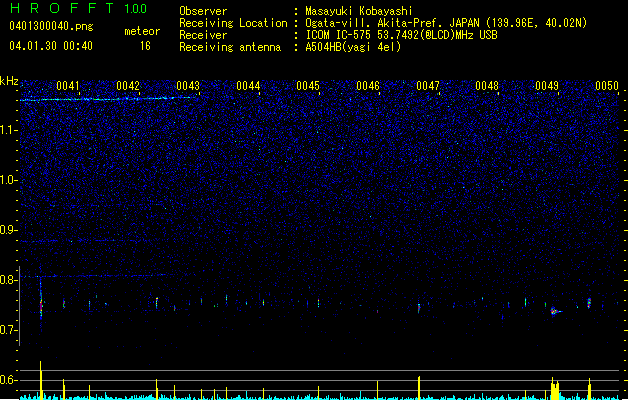Select the meteor count value 16
The width and height of the screenshot is (629, 400).
click(145, 46)
